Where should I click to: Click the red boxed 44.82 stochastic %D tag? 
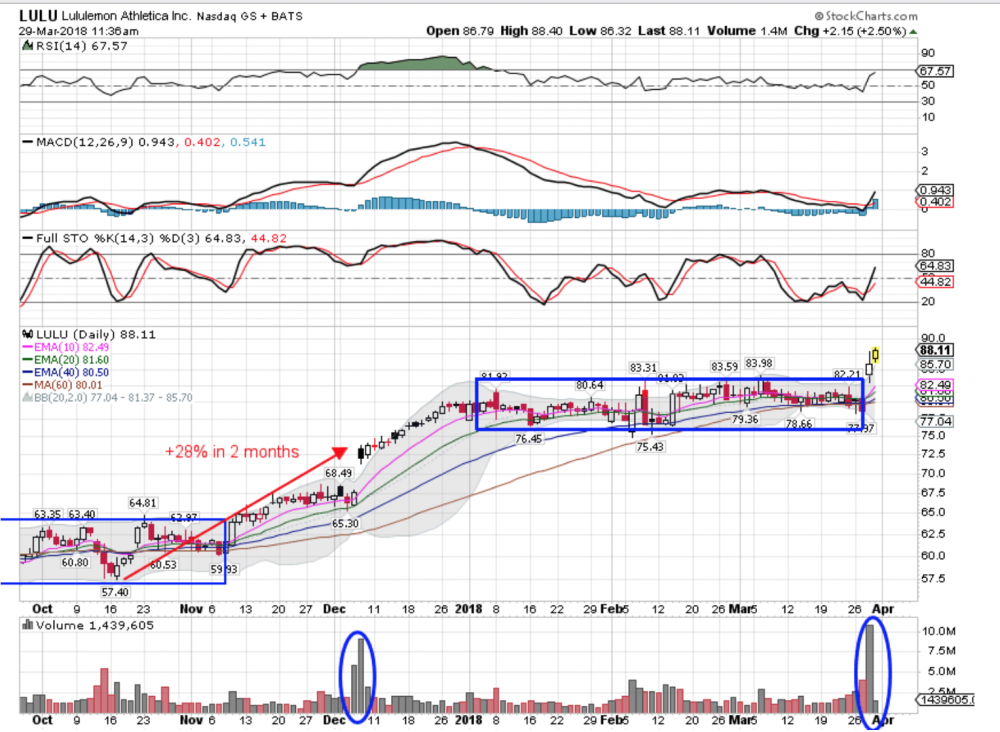pos(935,282)
